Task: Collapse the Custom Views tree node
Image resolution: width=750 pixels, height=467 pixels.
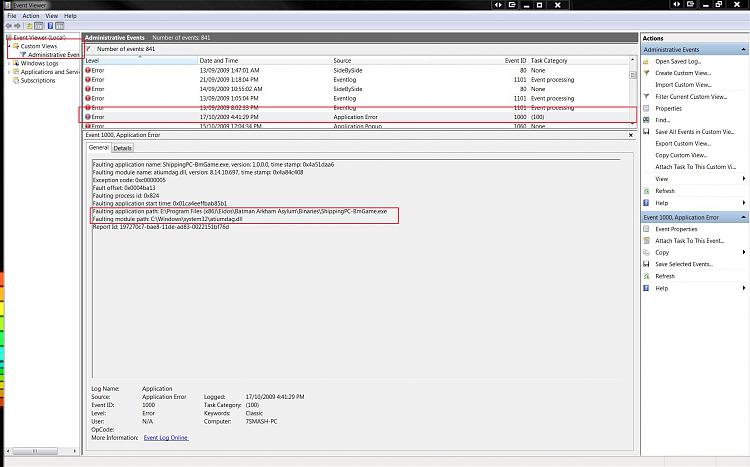Action: pos(9,46)
